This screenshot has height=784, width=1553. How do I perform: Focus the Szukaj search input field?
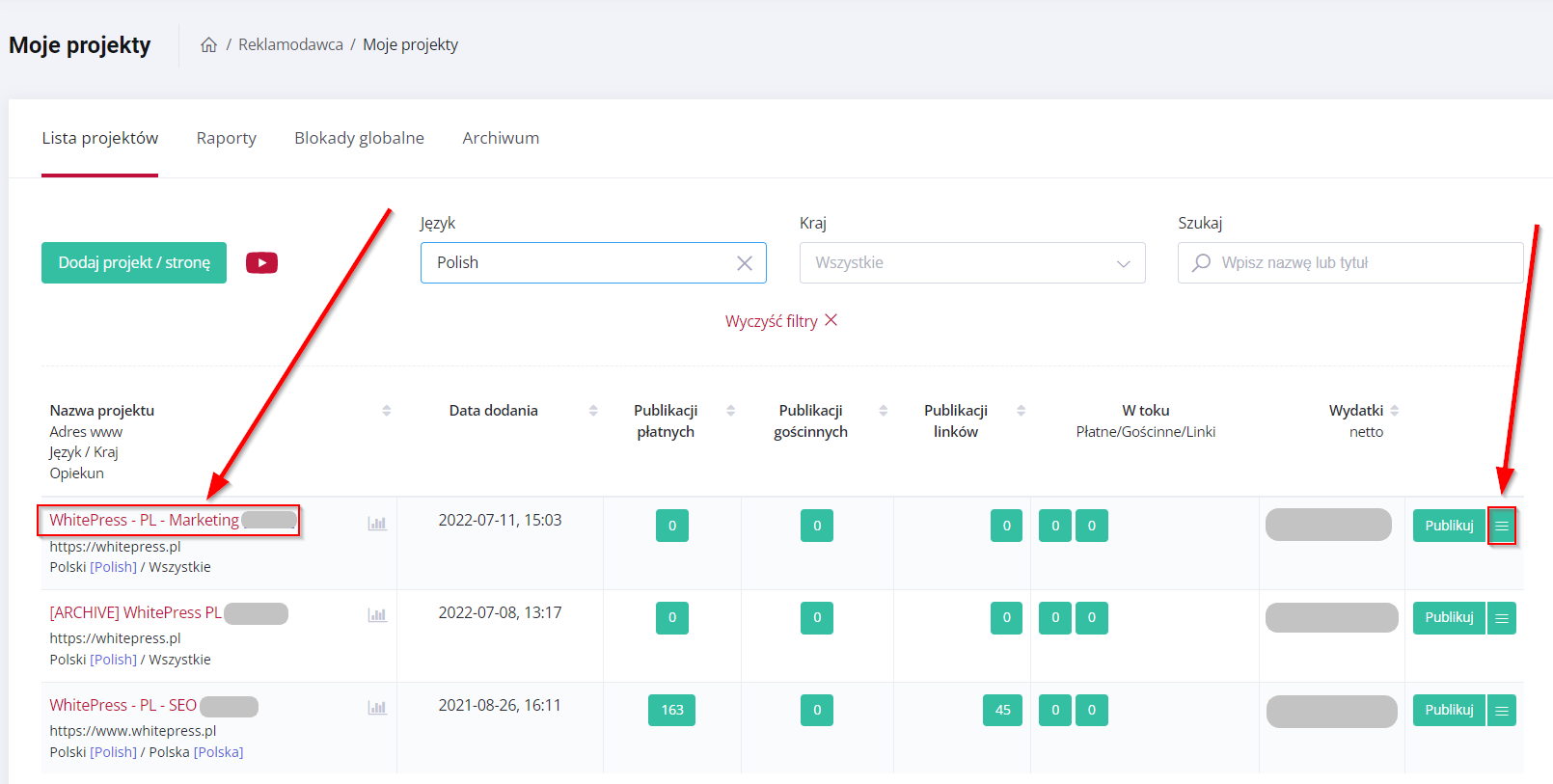[x=1350, y=262]
